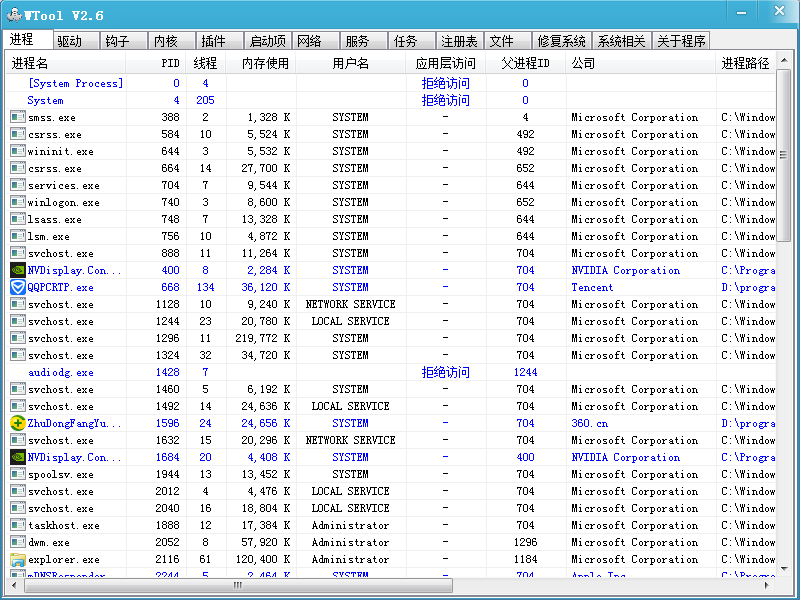
Task: Sort by 用户名 column header
Action: 351,64
